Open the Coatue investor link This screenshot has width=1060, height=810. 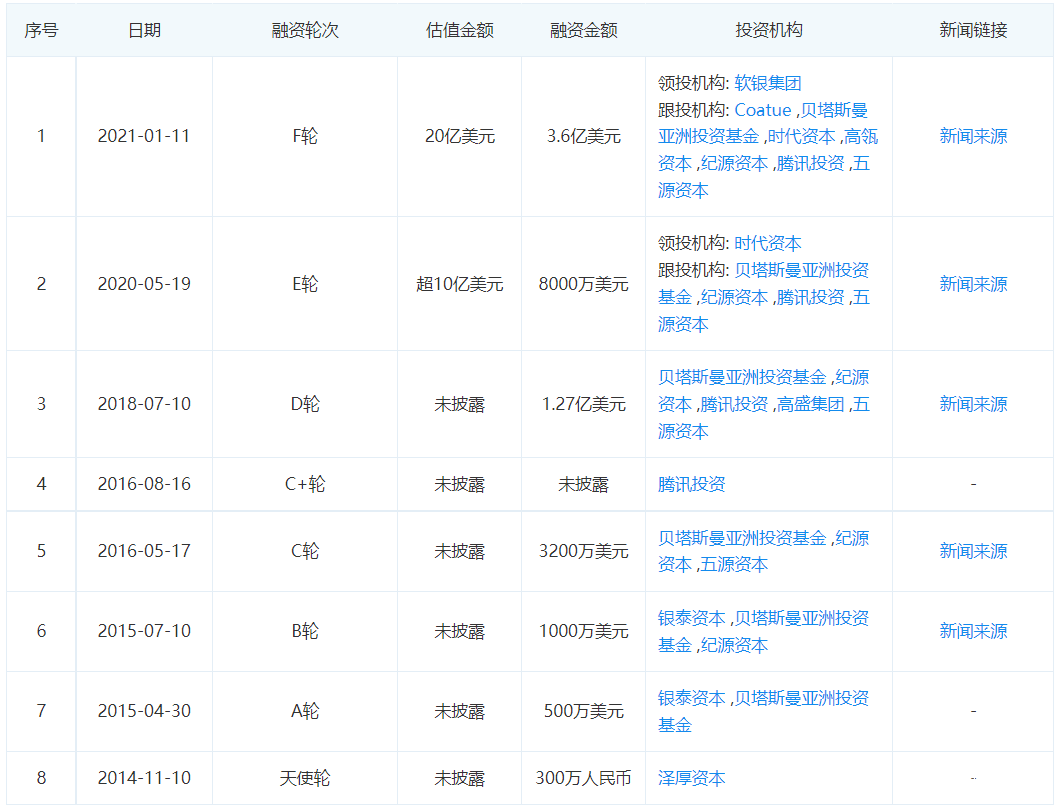click(763, 110)
